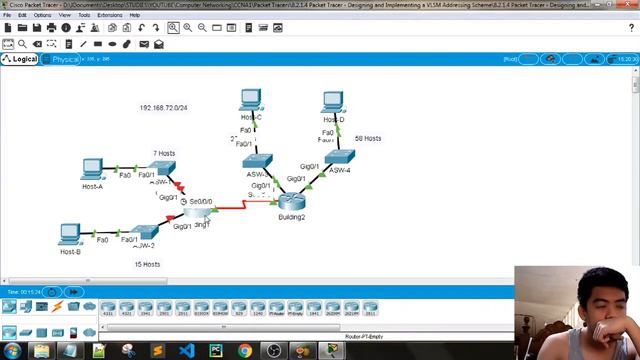Click the 7 Hosts label

coord(164,153)
